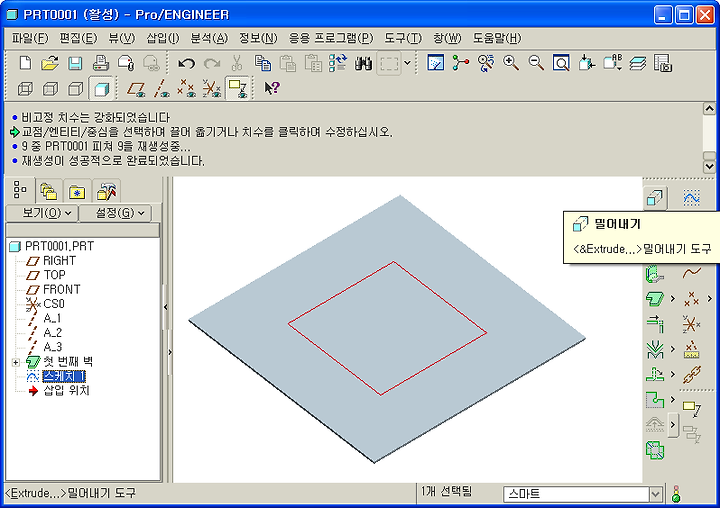Open the 편집(E) menu

coord(78,38)
